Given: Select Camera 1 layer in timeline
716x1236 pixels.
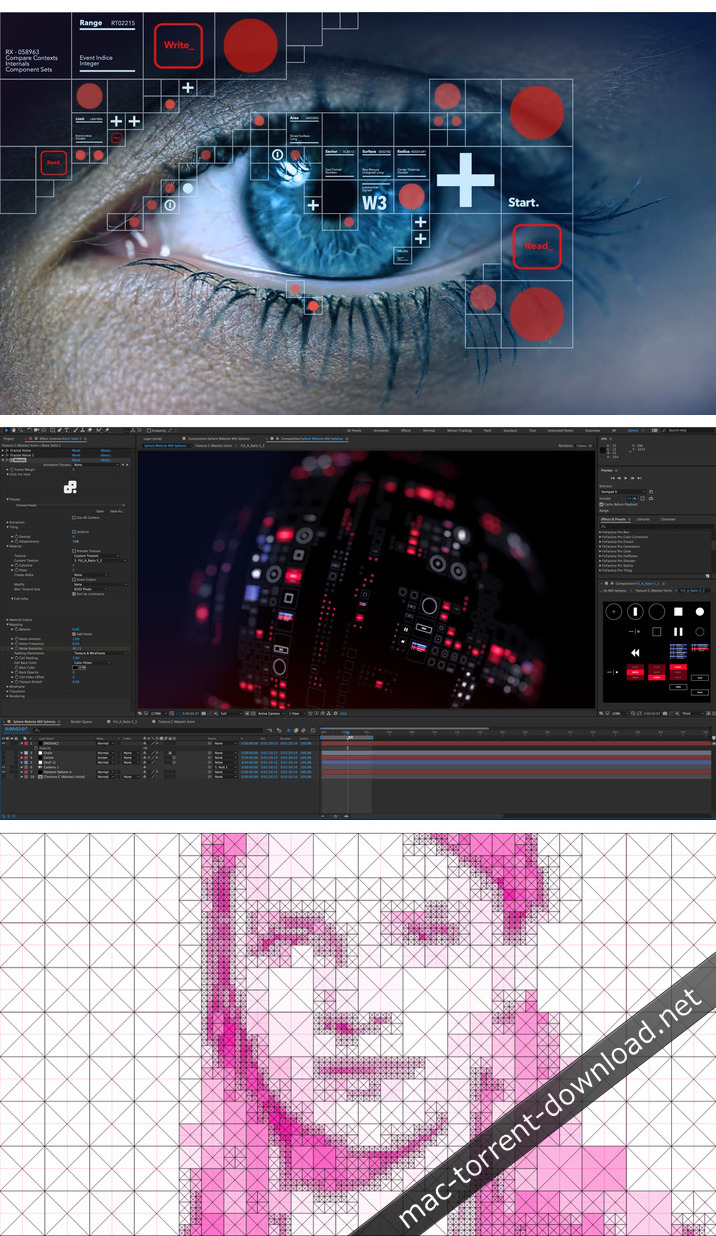Looking at the screenshot, I should point(50,767).
